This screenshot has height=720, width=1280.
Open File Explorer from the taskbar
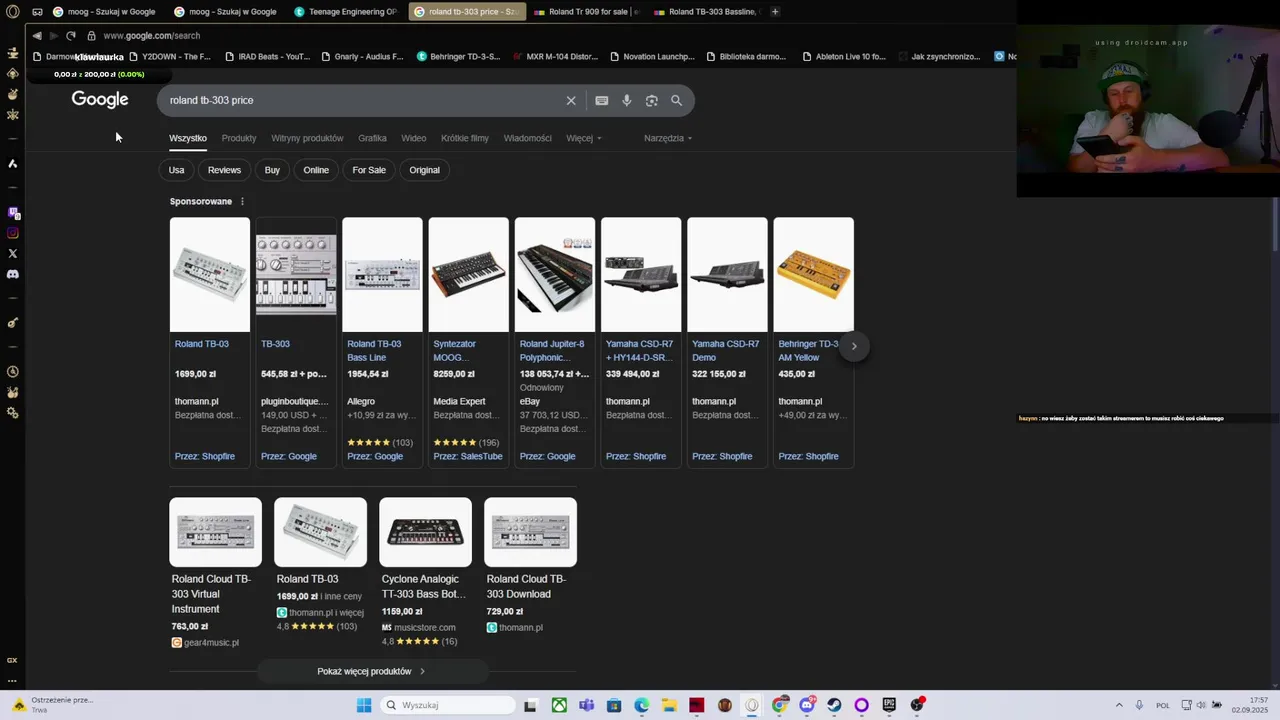669,705
